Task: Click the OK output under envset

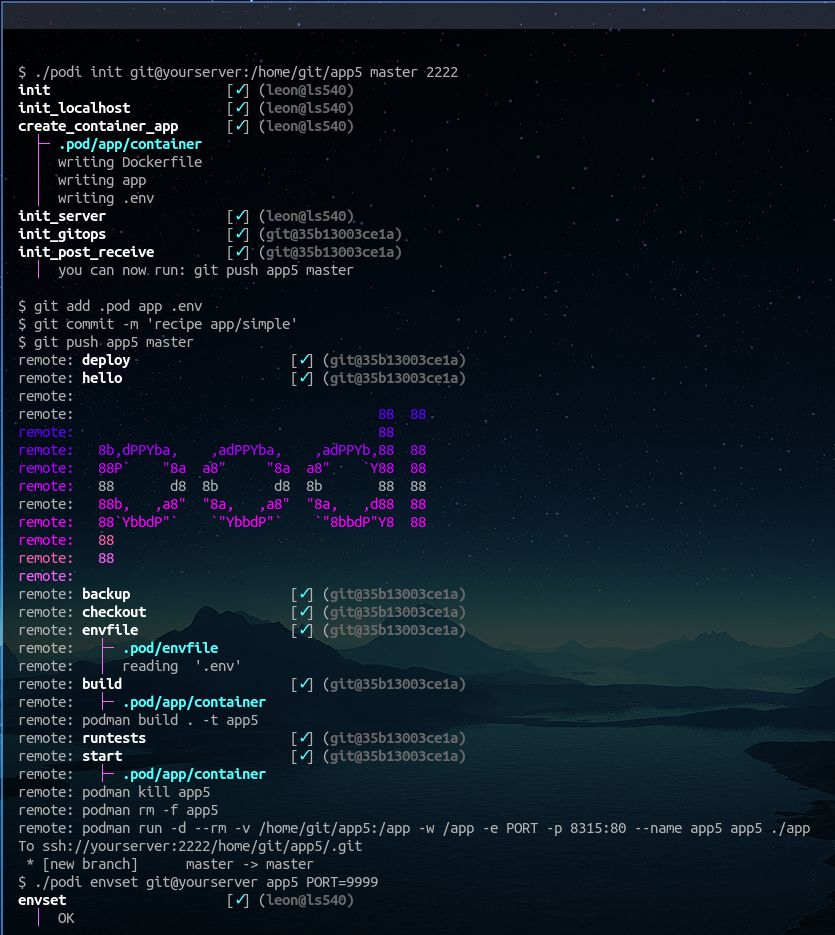Action: point(66,918)
